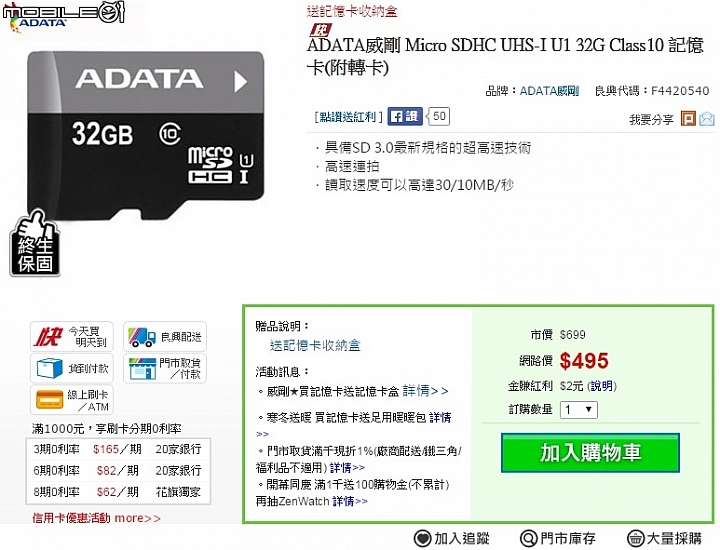Open 信用卡優惠活動 more link
The width and height of the screenshot is (720, 550).
coord(96,518)
